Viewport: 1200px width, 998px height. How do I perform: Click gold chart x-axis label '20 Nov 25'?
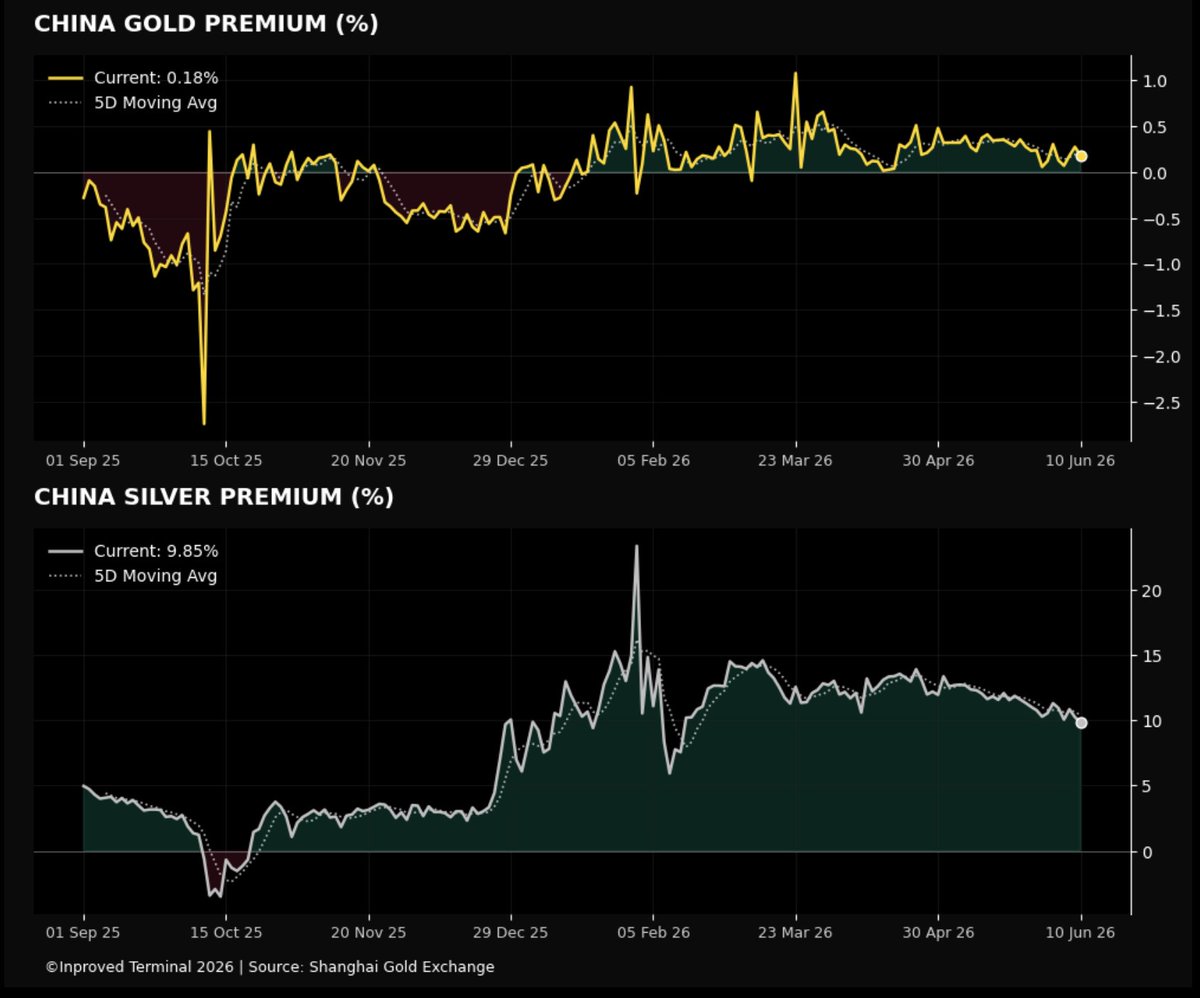click(368, 460)
